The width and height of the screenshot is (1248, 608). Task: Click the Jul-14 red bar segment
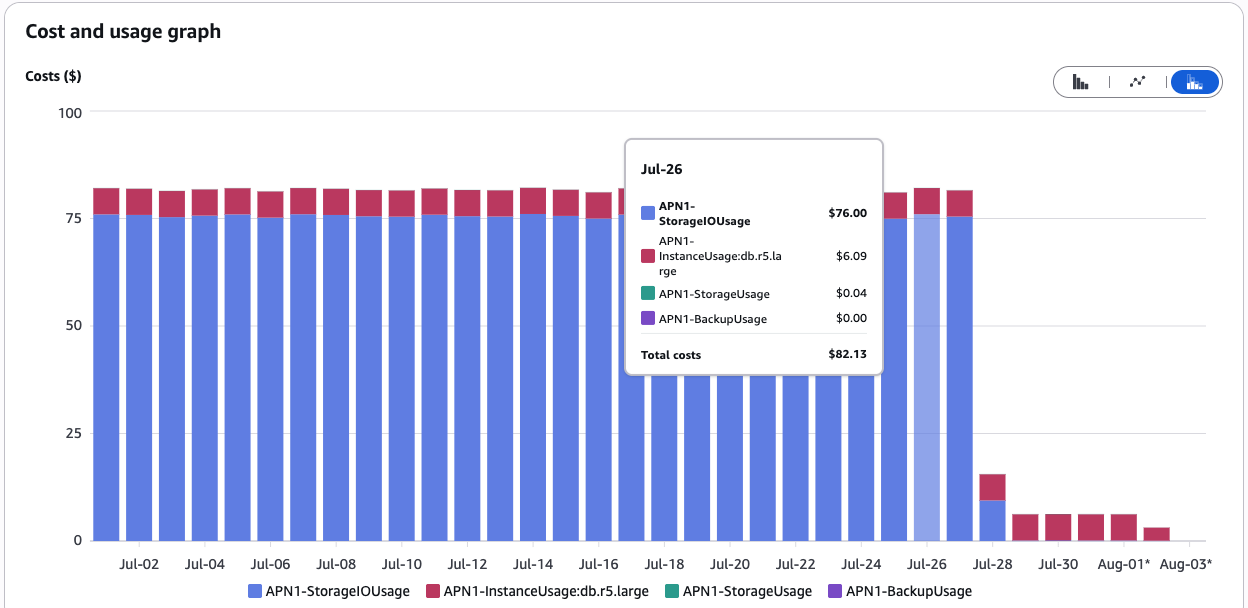click(x=533, y=201)
